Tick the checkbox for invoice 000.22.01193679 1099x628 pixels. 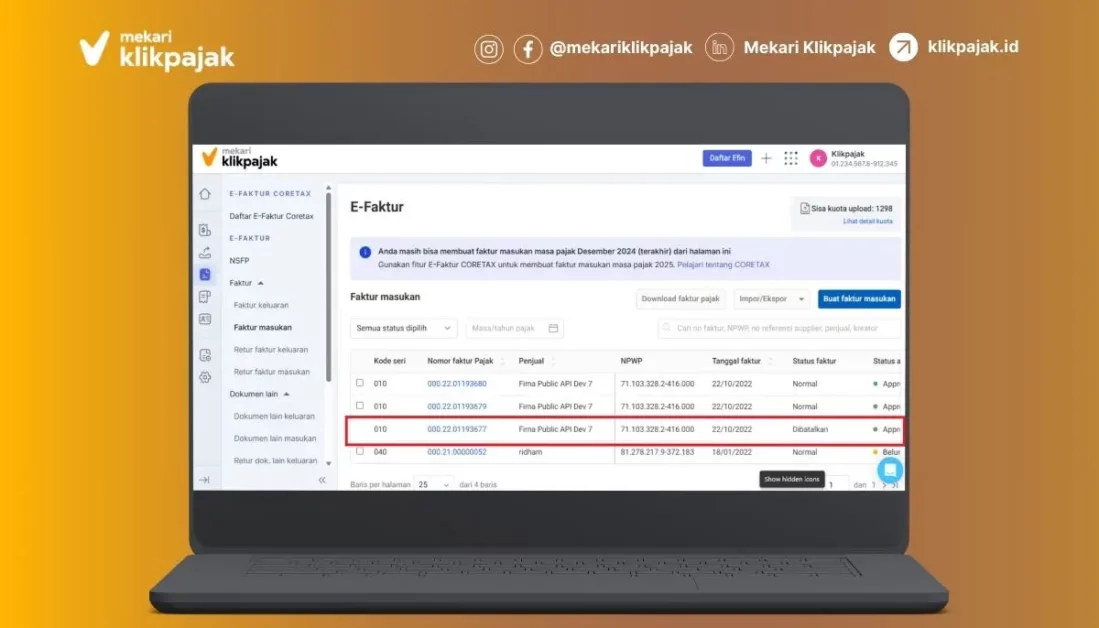pyautogui.click(x=360, y=406)
